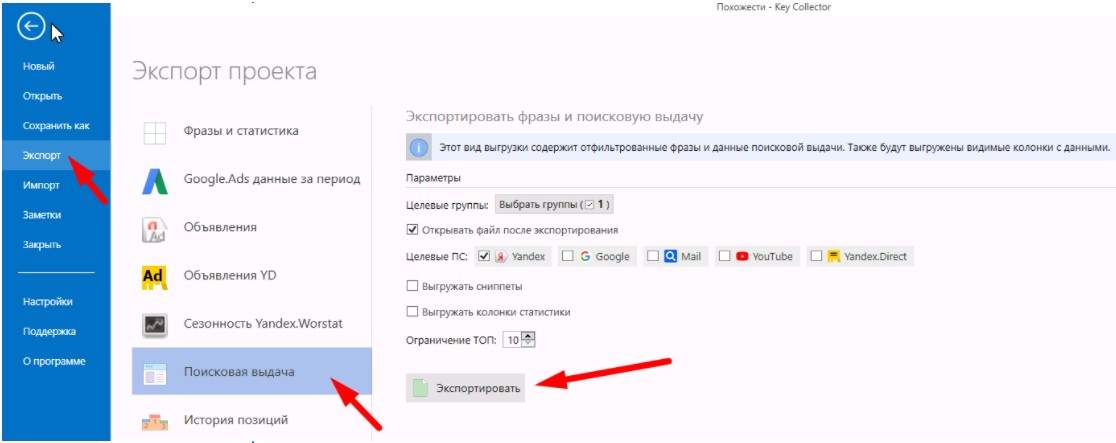Image resolution: width=1116 pixels, height=443 pixels.
Task: Enable the Google search engine checkbox
Action: click(x=567, y=256)
